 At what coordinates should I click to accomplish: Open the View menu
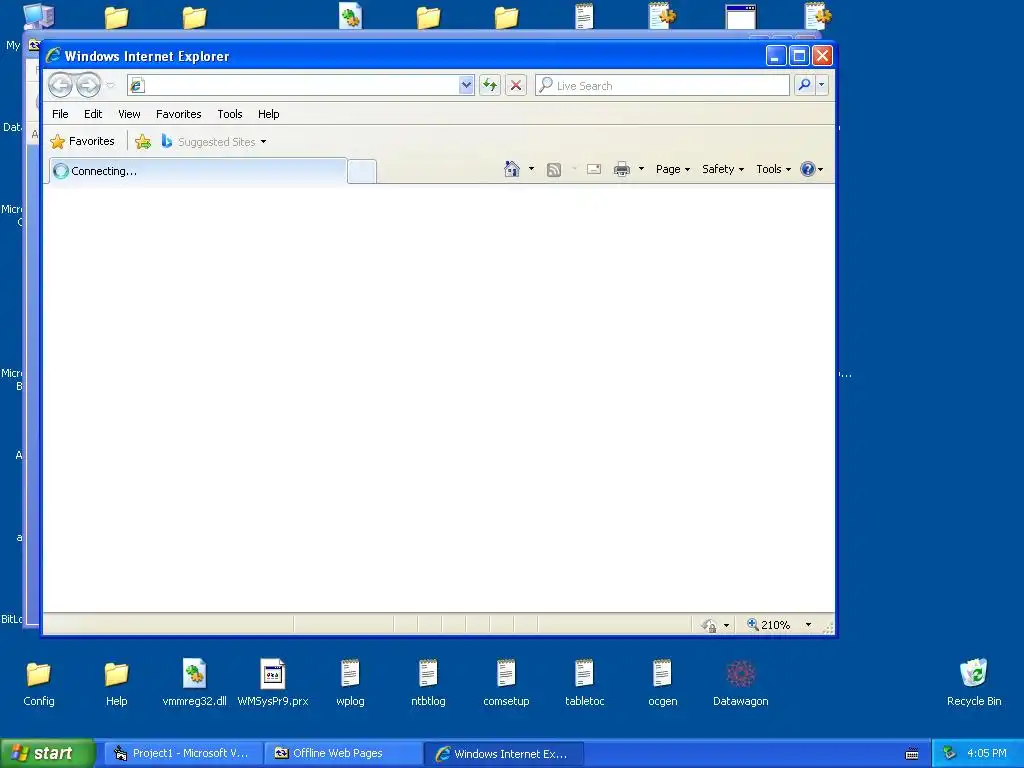129,114
